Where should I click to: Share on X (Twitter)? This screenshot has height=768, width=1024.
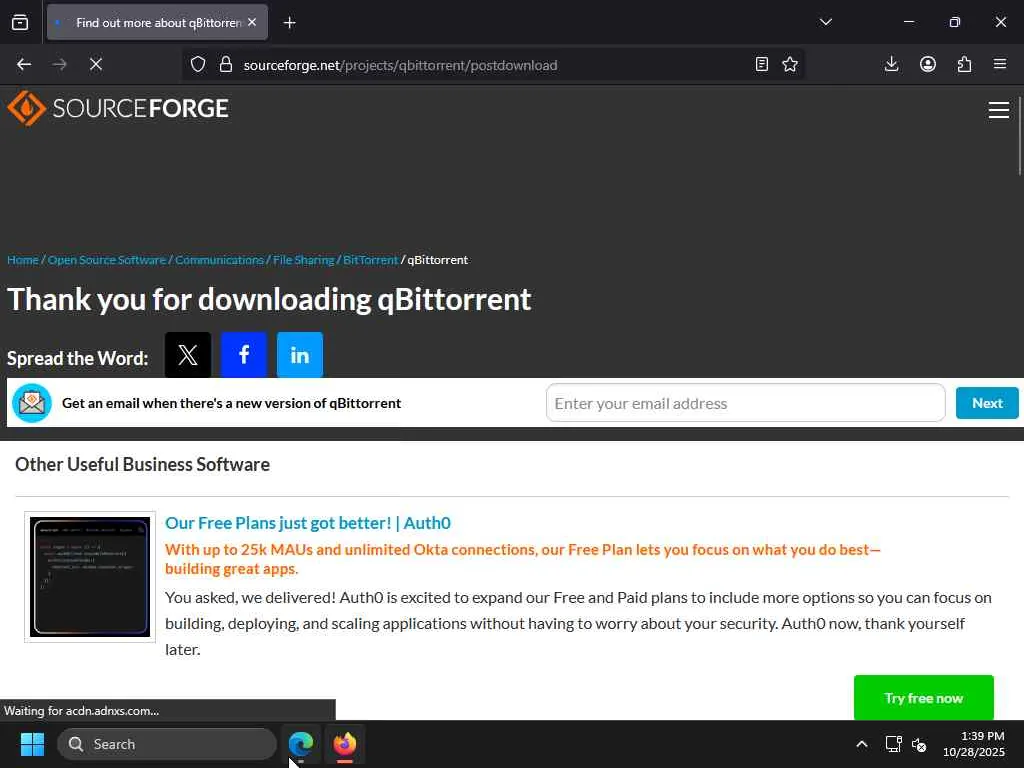click(x=188, y=355)
